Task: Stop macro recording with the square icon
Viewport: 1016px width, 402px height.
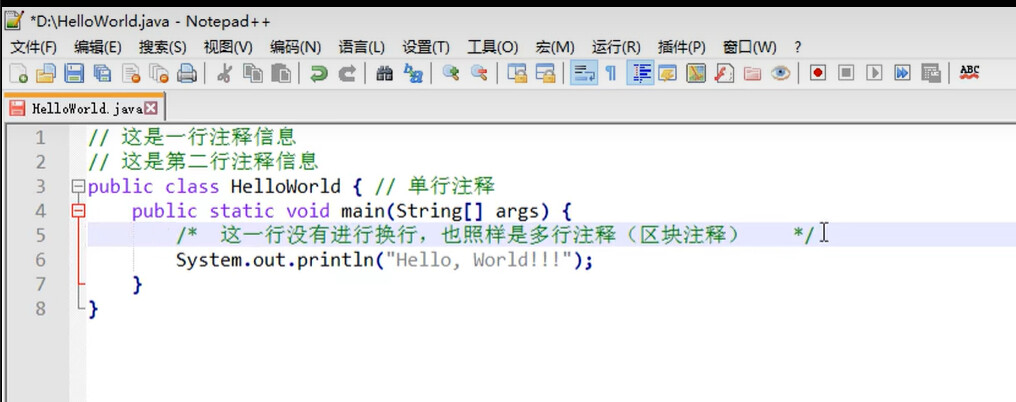Action: pos(846,73)
